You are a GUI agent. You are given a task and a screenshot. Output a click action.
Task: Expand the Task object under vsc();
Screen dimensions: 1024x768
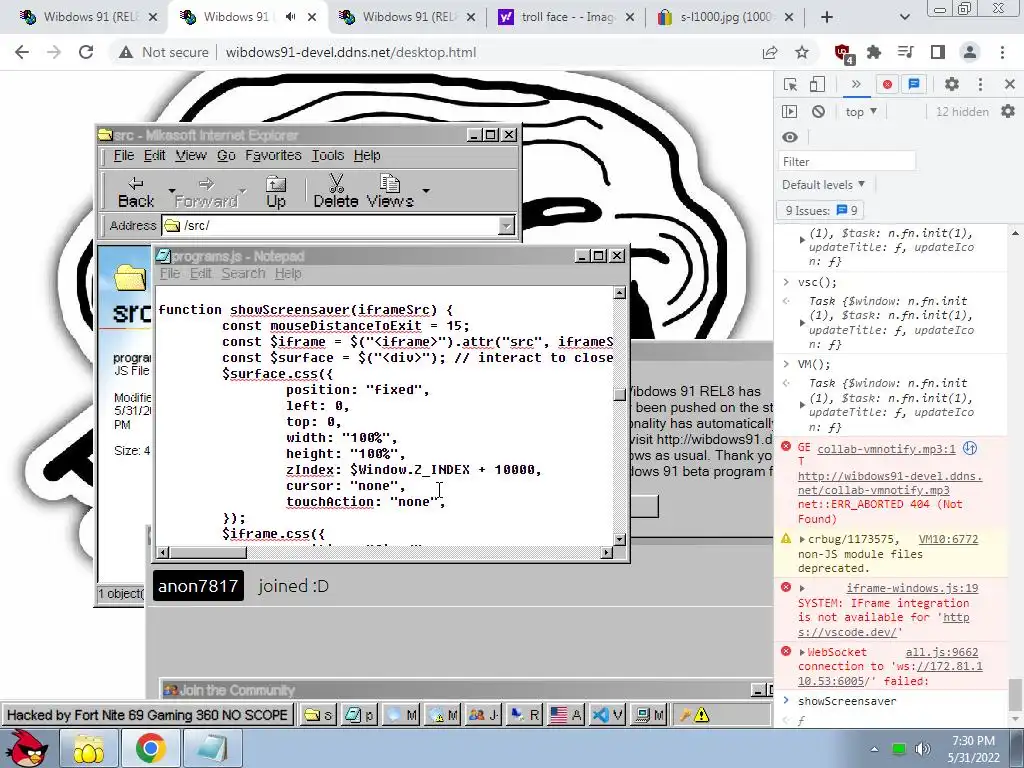click(802, 323)
